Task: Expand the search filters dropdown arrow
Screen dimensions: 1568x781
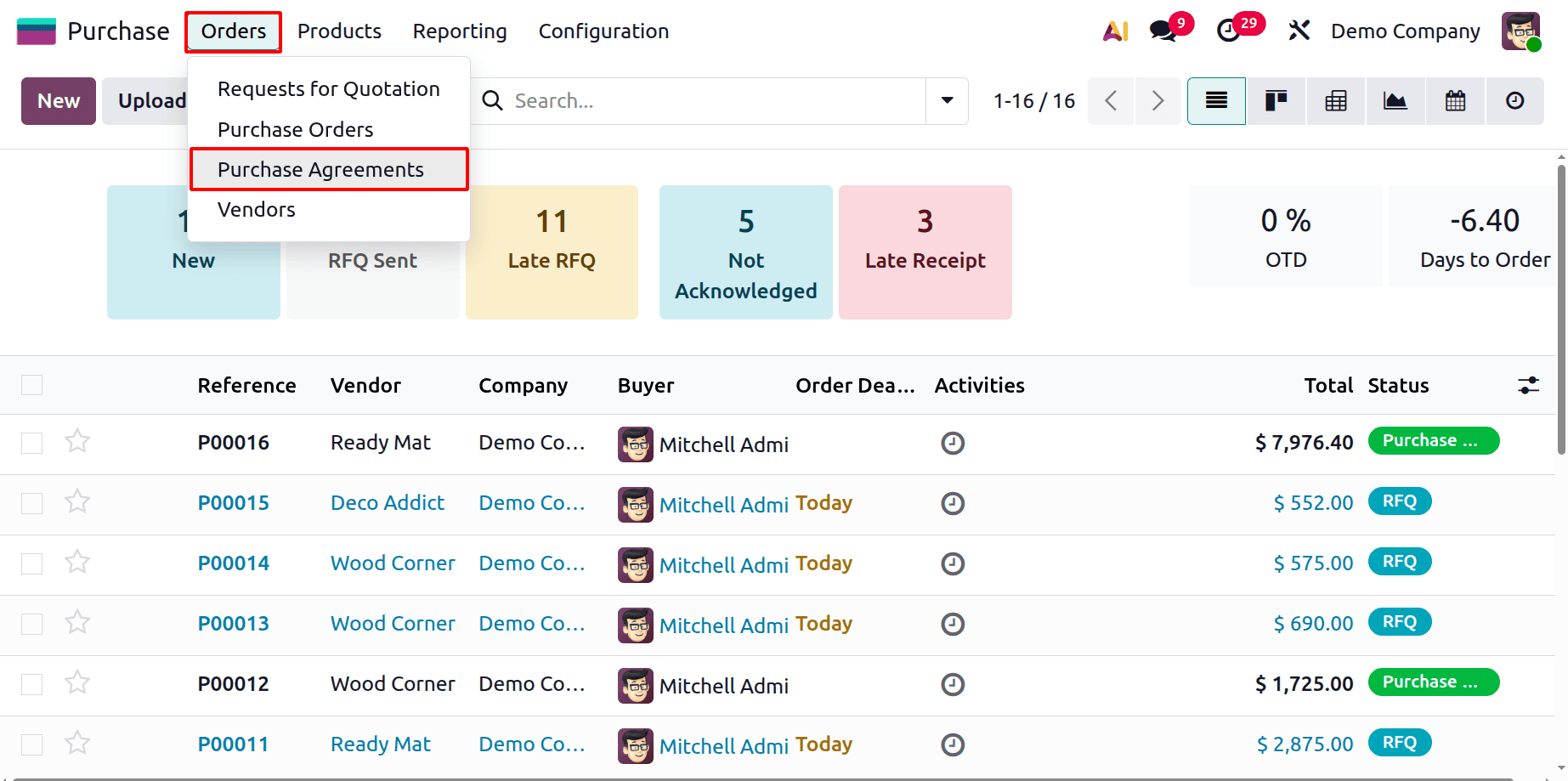Action: 946,100
